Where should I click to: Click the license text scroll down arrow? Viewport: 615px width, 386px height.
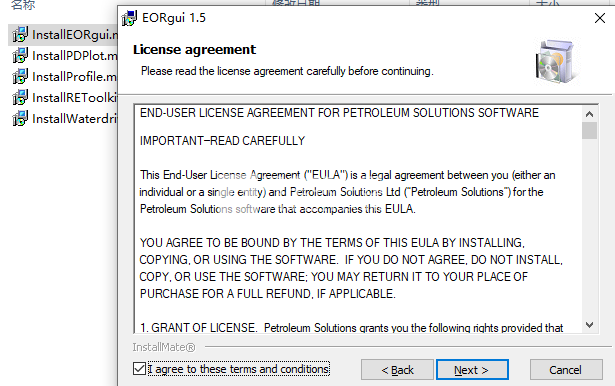tap(589, 325)
